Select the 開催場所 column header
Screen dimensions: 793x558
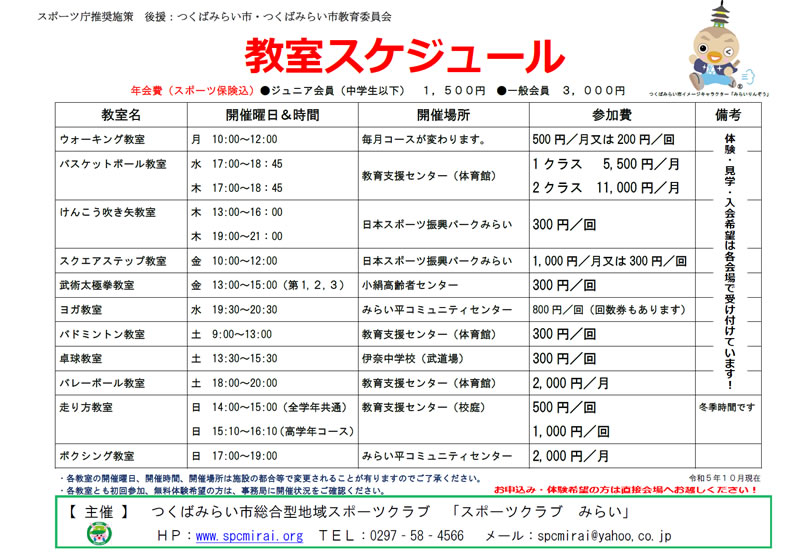click(442, 114)
